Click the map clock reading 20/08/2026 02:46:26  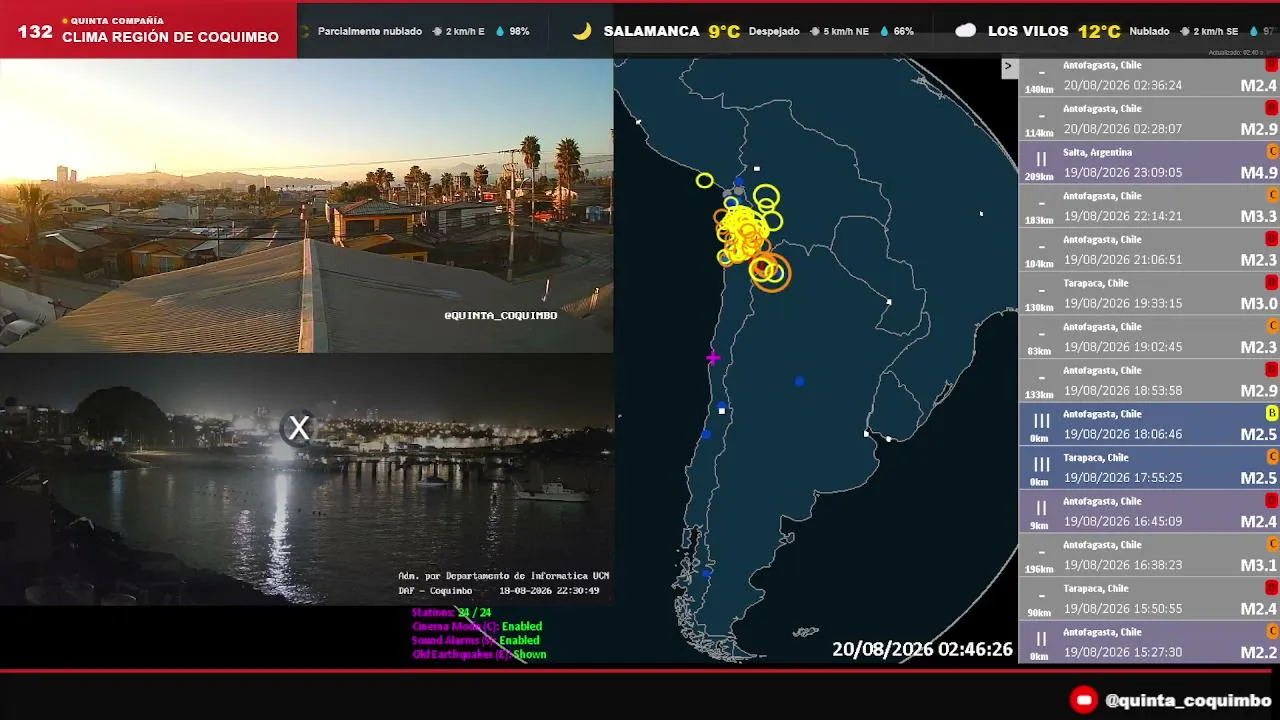[922, 650]
